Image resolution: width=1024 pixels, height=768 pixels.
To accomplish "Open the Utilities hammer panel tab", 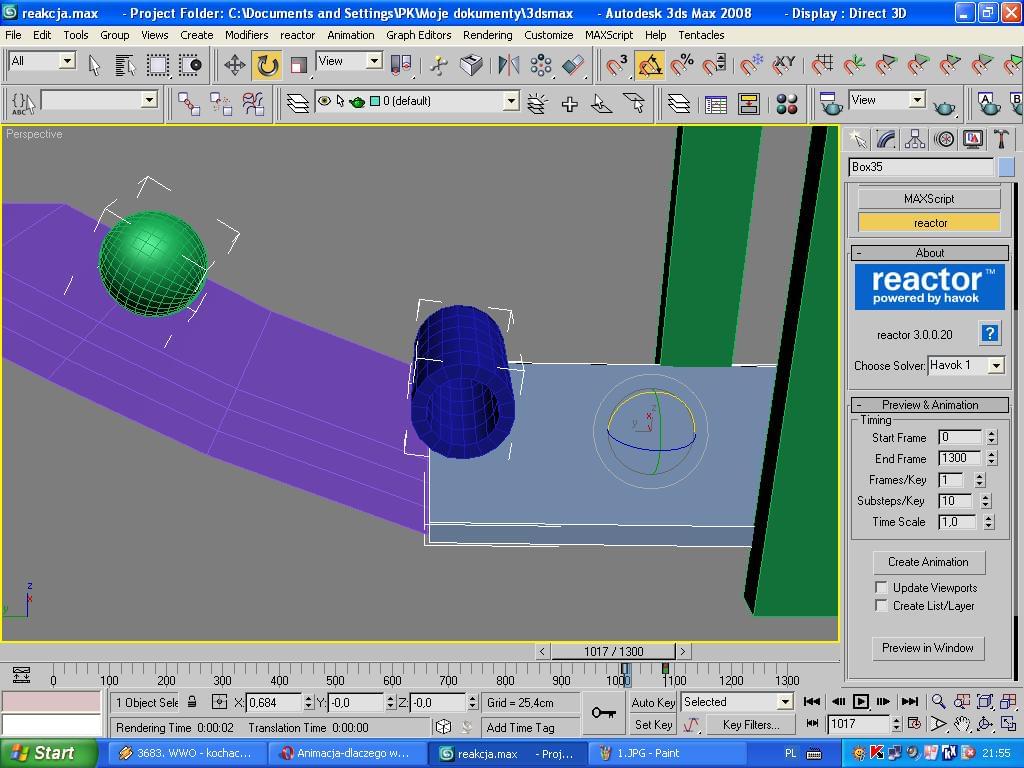I will pos(1001,139).
